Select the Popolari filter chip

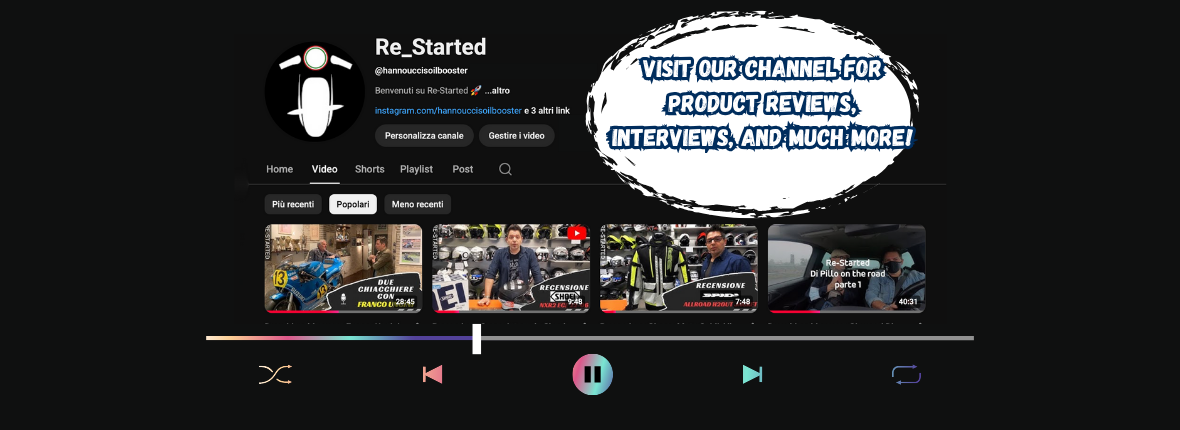[353, 204]
